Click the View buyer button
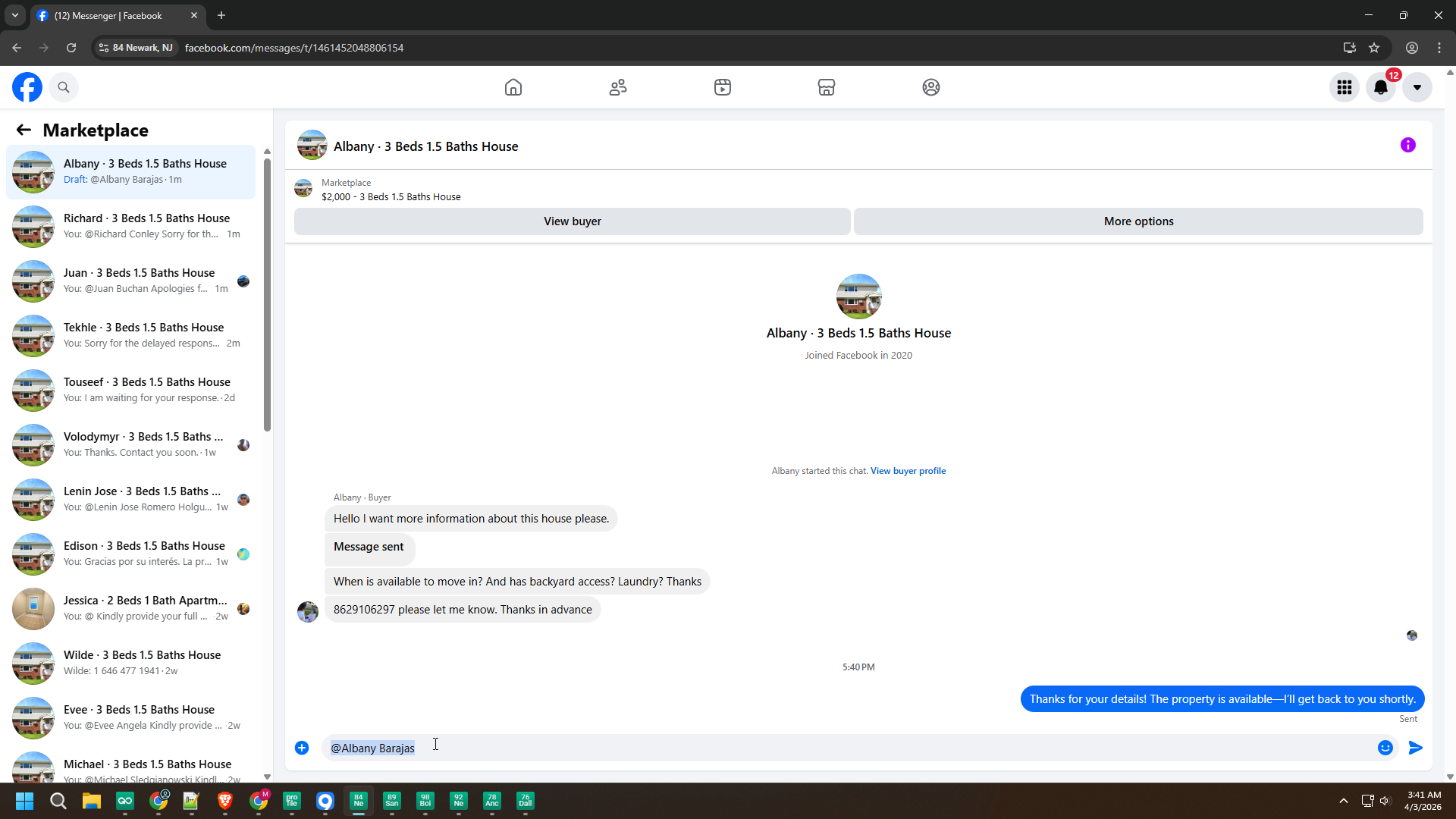 pyautogui.click(x=573, y=221)
